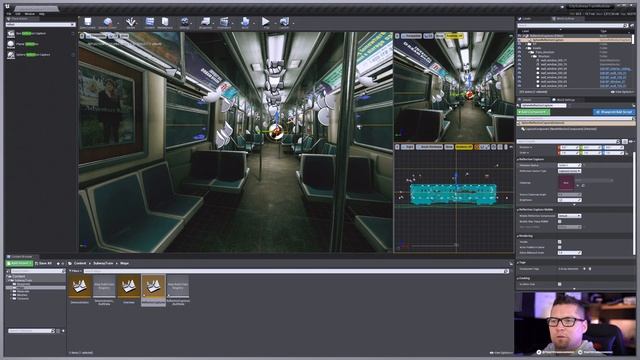Open the Edit menu
This screenshot has width=640, height=360.
point(18,14)
